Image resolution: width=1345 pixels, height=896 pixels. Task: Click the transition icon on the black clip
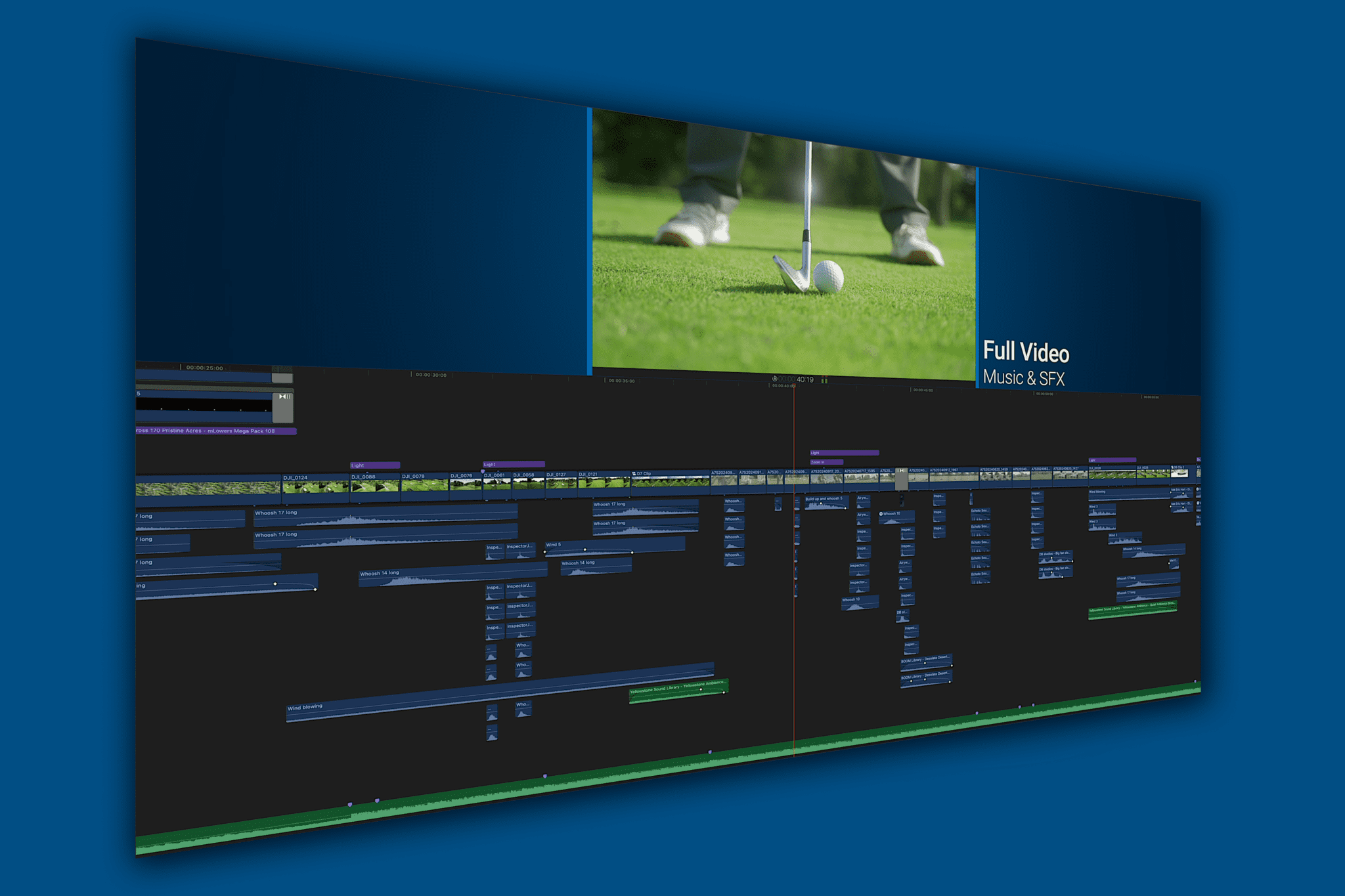(x=284, y=396)
